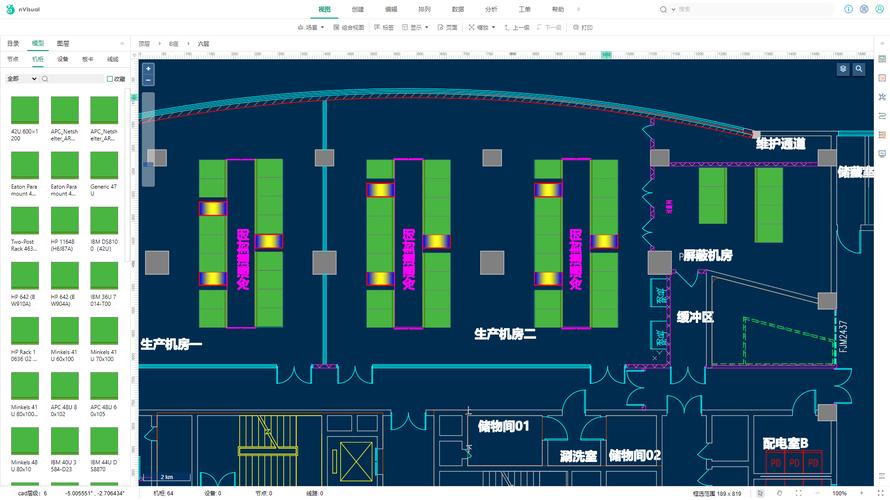Switch to the 目录 directory tab

(13, 43)
